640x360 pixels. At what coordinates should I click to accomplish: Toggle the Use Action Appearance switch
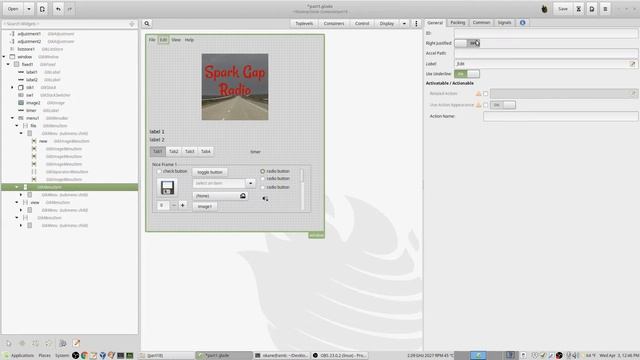[x=503, y=105]
